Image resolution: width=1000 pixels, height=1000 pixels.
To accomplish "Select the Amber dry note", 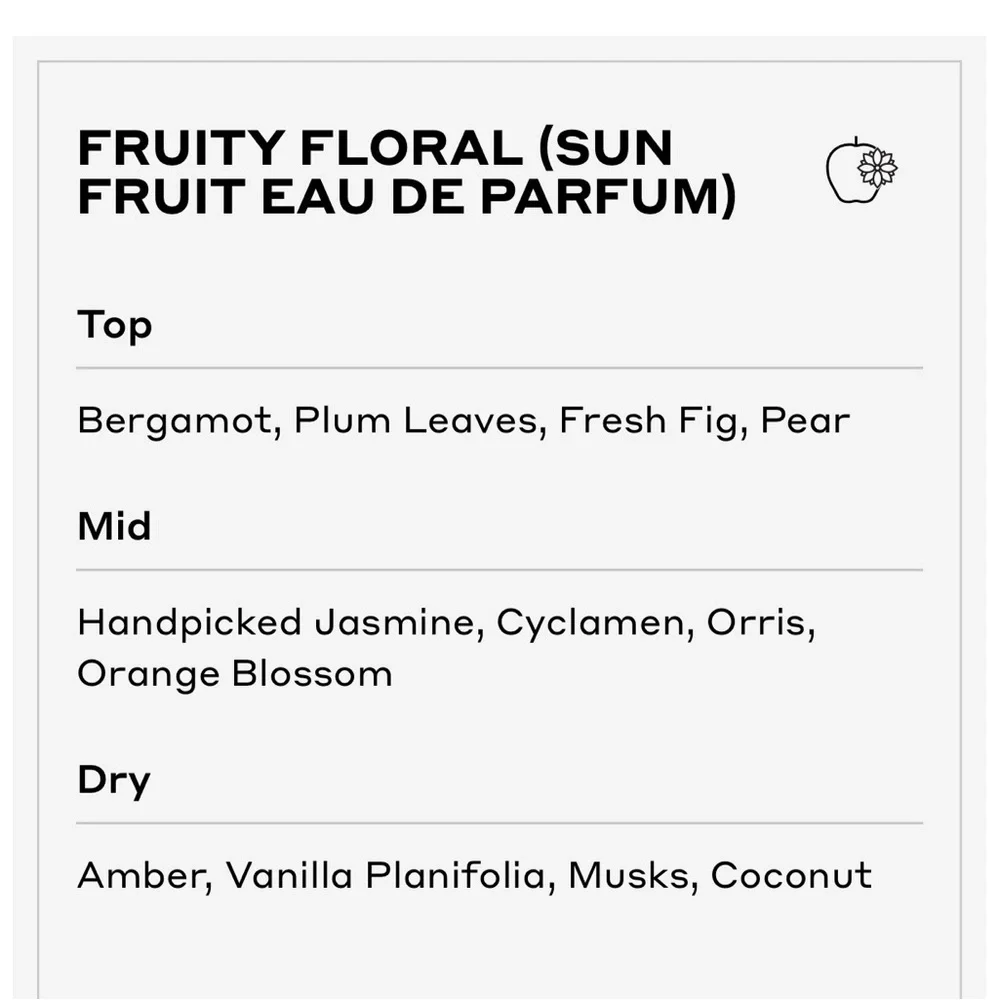I will 145,875.
